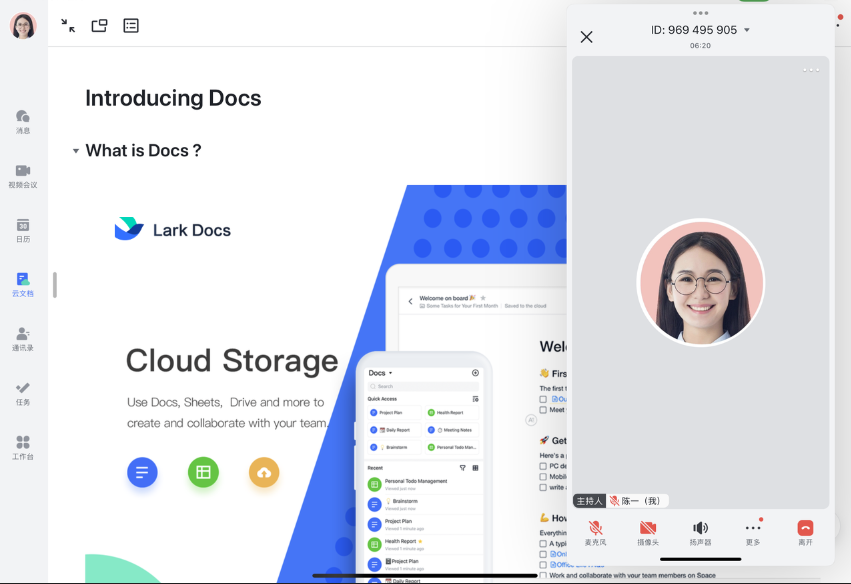Open Messages (消息) in the sidebar
851x584 pixels.
23,122
